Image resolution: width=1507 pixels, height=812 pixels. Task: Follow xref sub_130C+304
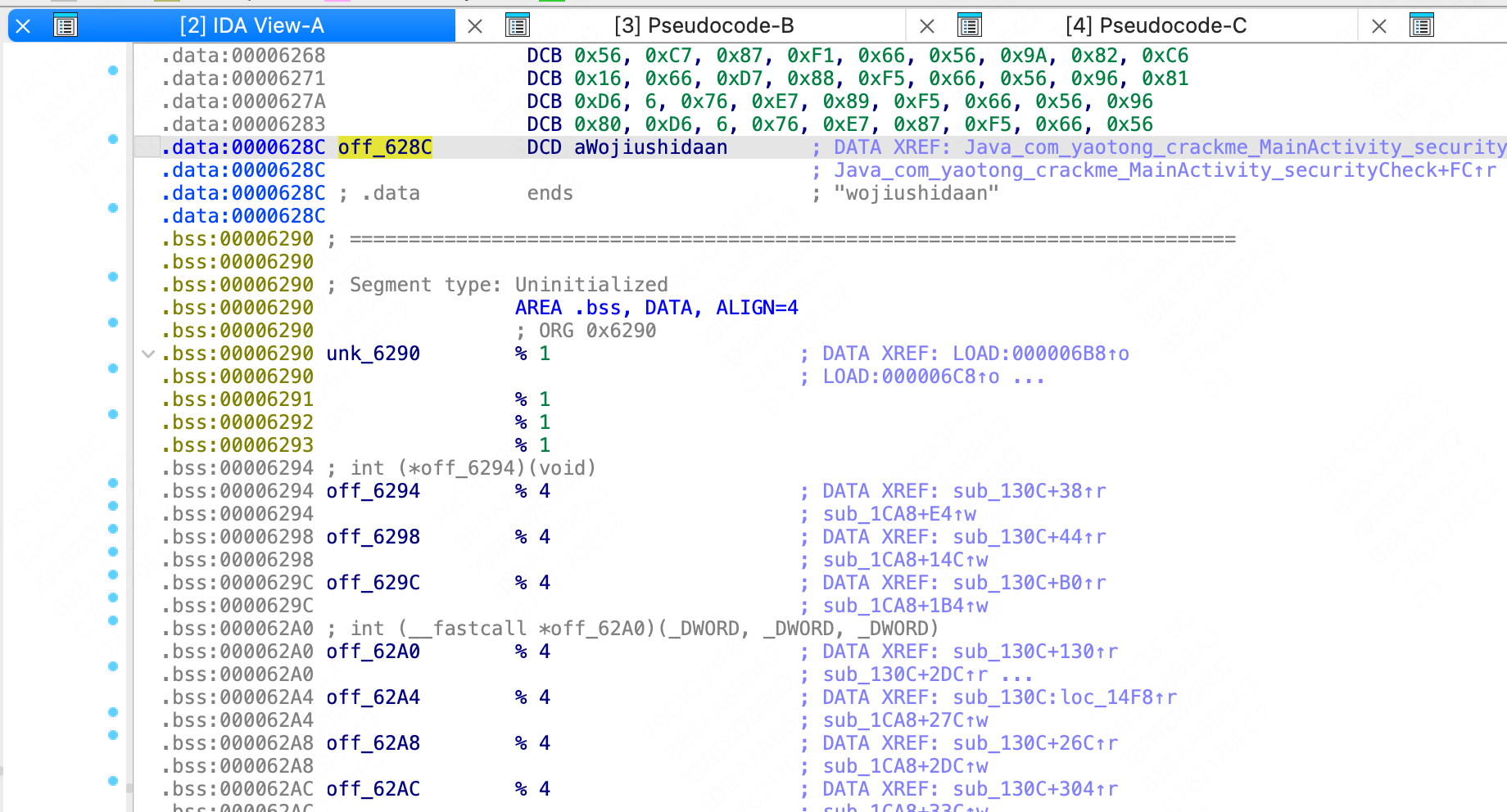[1035, 789]
